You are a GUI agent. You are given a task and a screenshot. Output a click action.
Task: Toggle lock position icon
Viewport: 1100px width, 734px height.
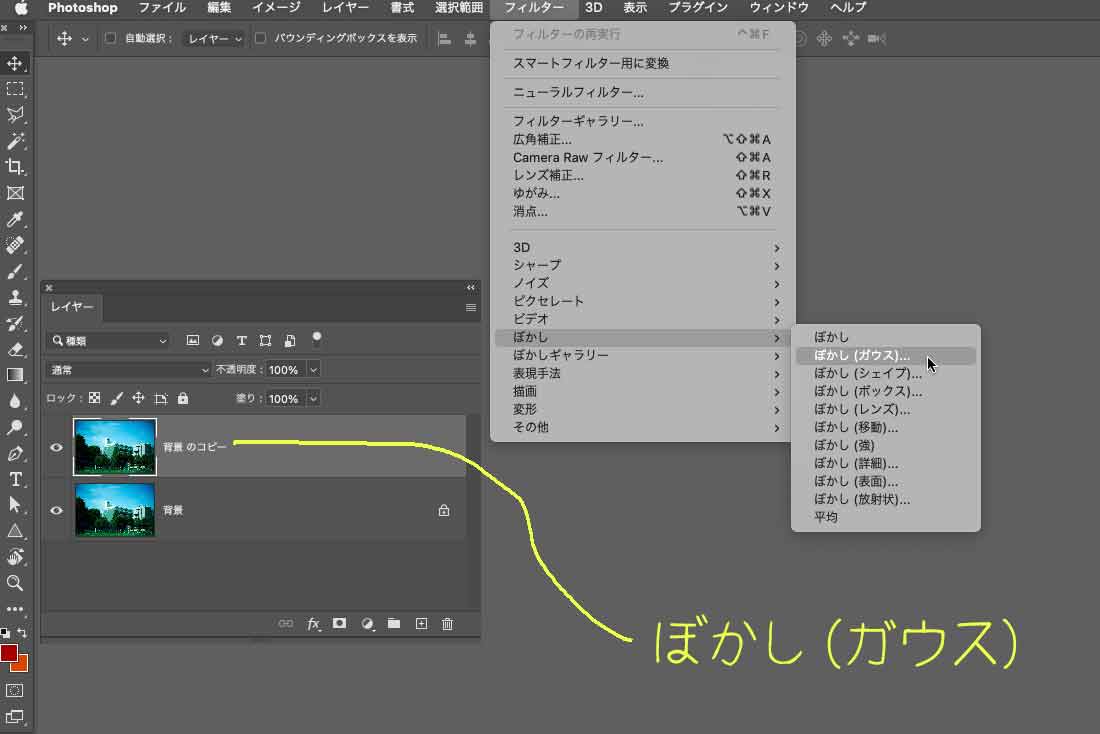tap(138, 399)
